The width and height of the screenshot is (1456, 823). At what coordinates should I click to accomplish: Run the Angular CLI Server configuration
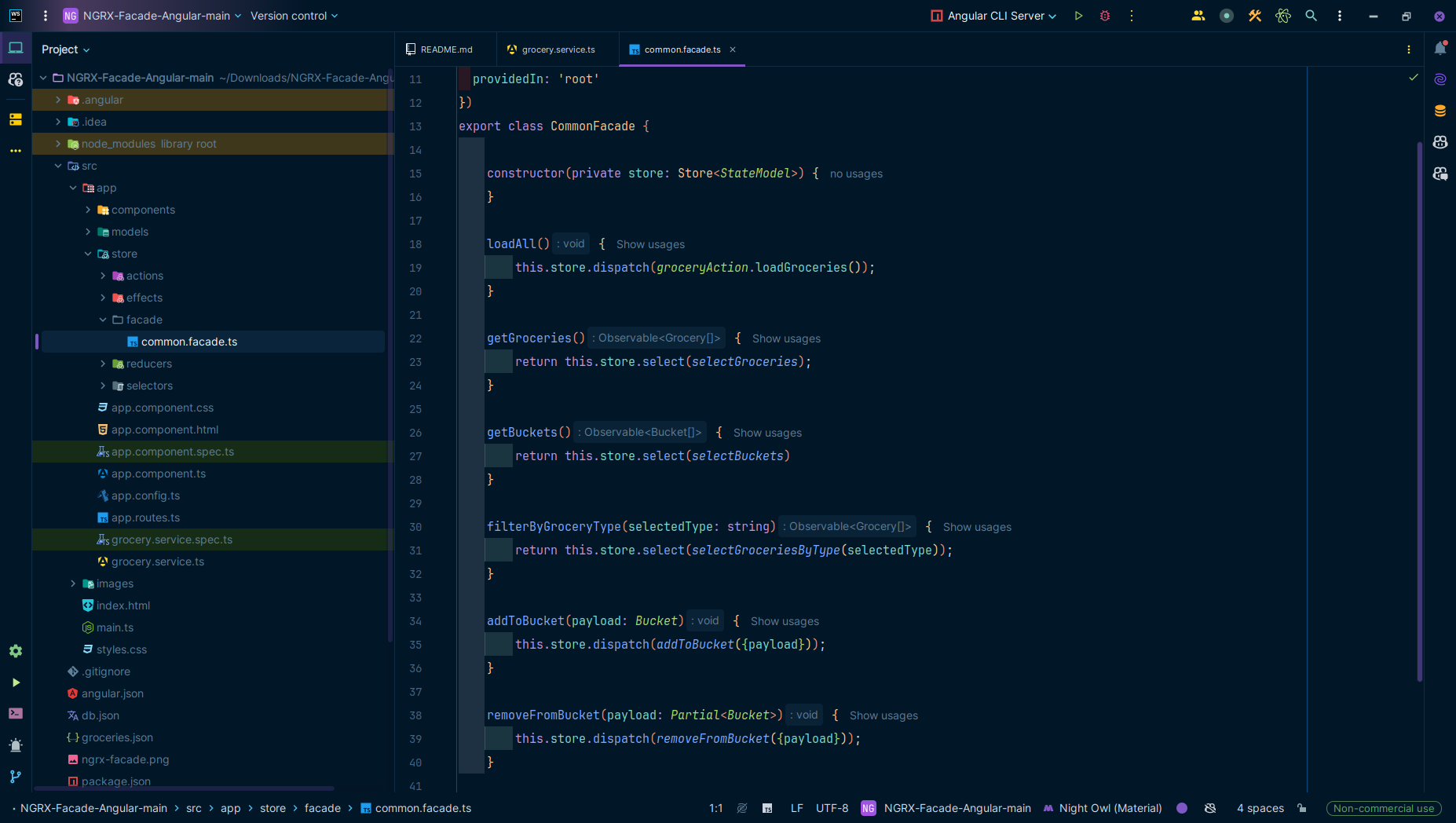tap(1079, 16)
